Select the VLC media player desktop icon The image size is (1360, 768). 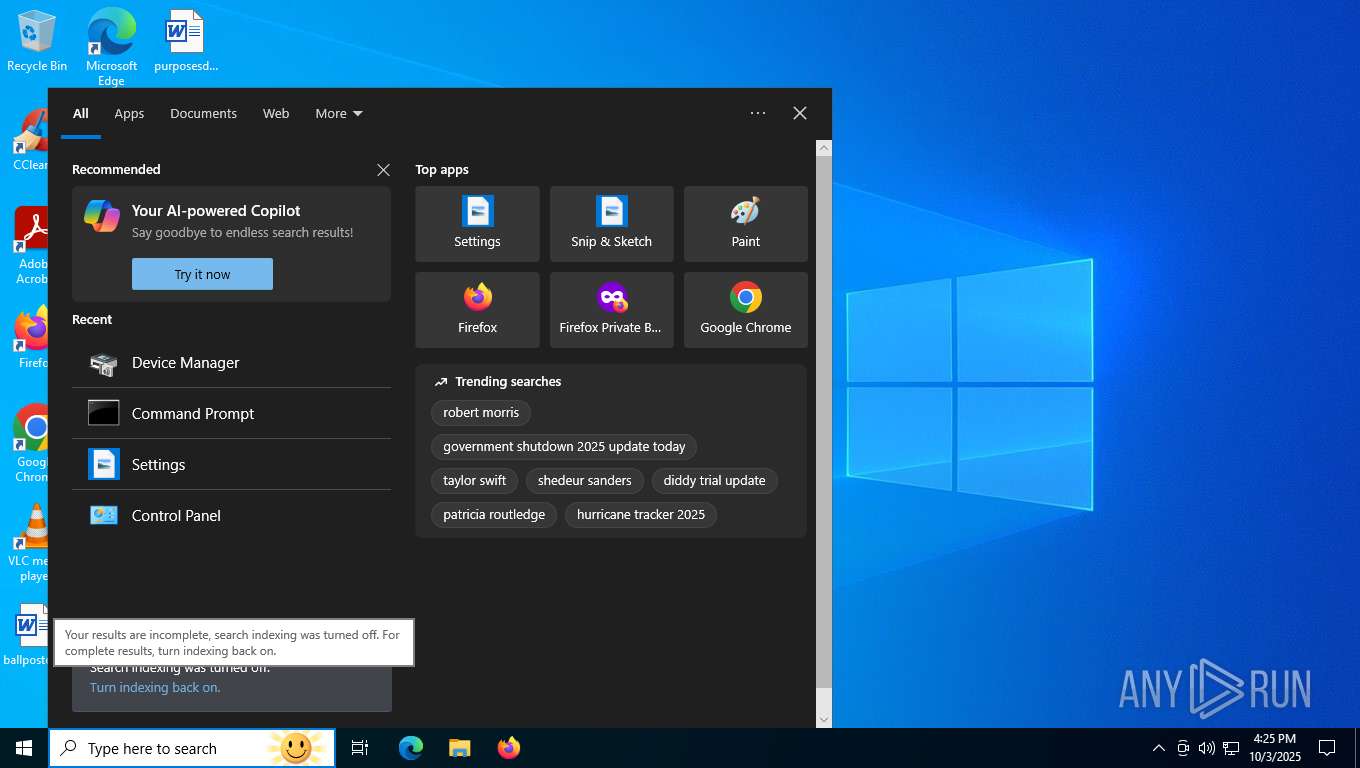(x=30, y=543)
